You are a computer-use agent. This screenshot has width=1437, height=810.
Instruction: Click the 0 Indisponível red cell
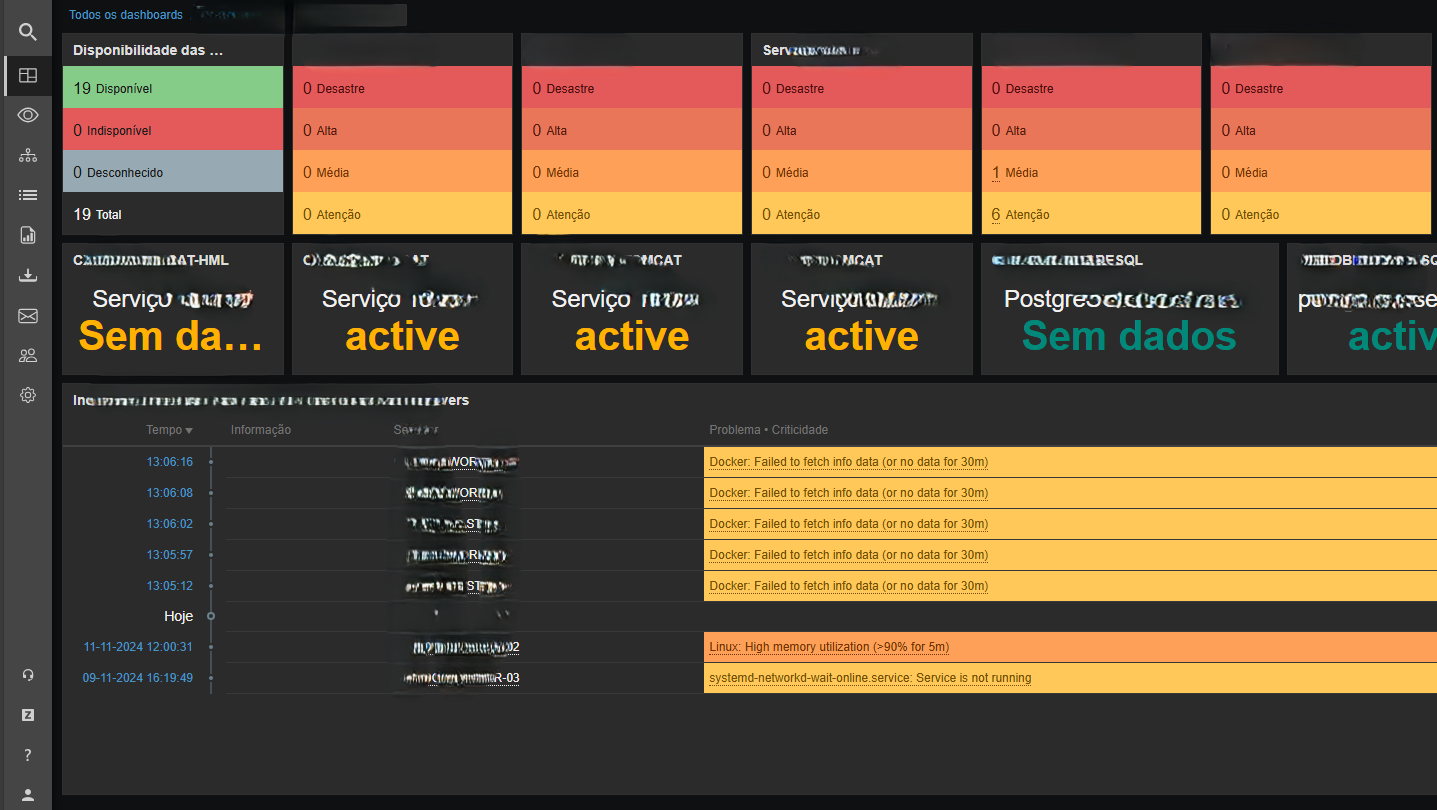click(x=173, y=130)
